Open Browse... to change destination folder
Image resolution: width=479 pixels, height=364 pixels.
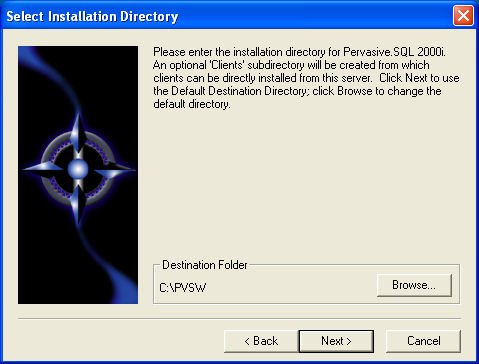(x=414, y=285)
